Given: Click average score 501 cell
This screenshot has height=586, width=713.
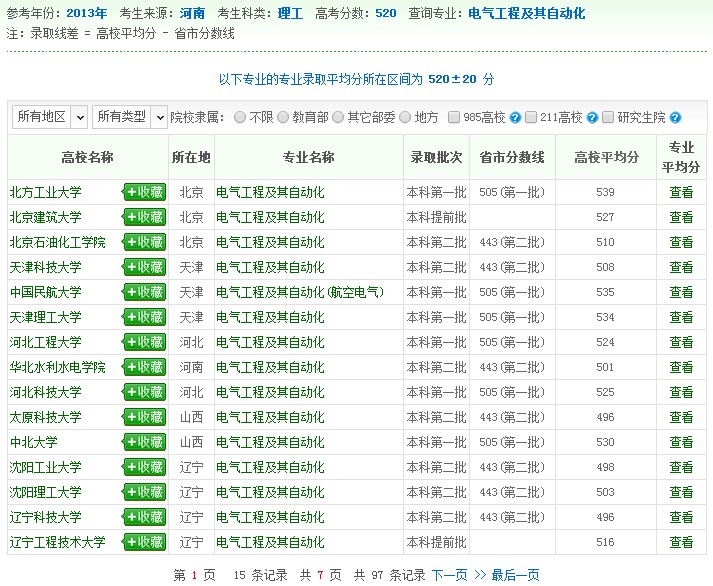Looking at the screenshot, I should [605, 367].
